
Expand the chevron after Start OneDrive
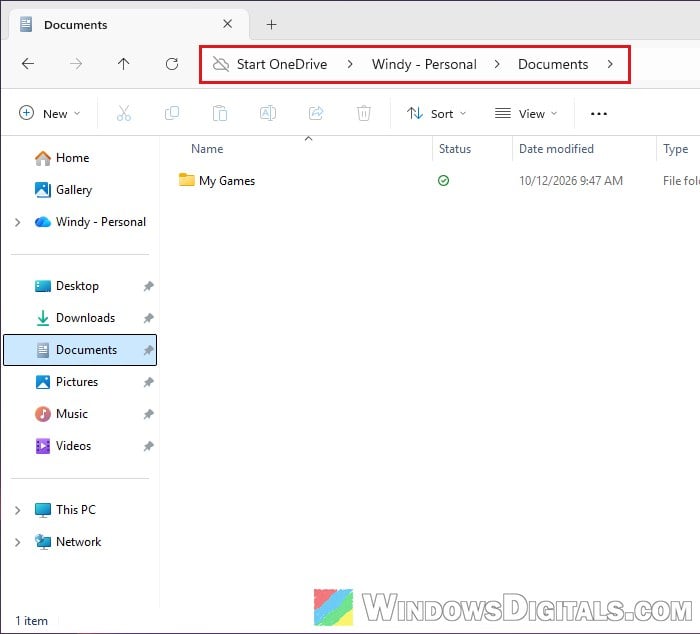coord(350,64)
